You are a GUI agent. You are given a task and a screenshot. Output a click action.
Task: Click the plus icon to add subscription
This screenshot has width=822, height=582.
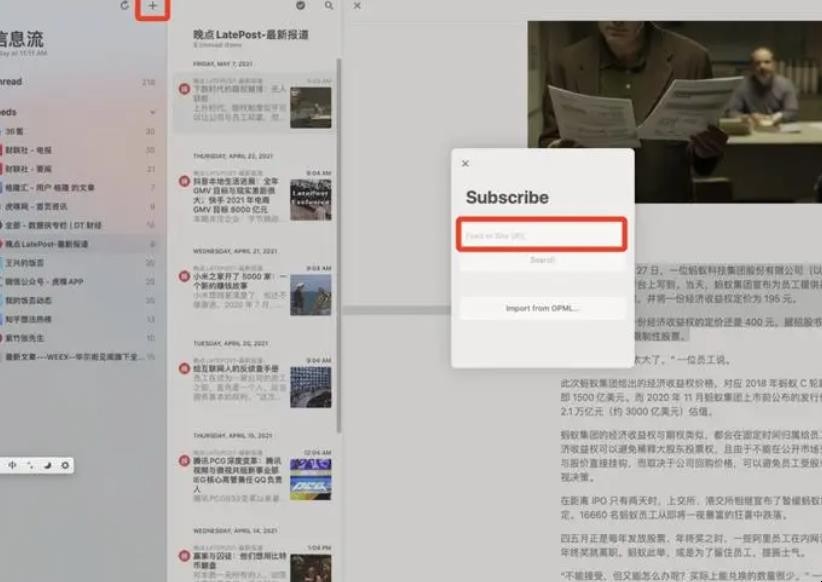point(152,7)
